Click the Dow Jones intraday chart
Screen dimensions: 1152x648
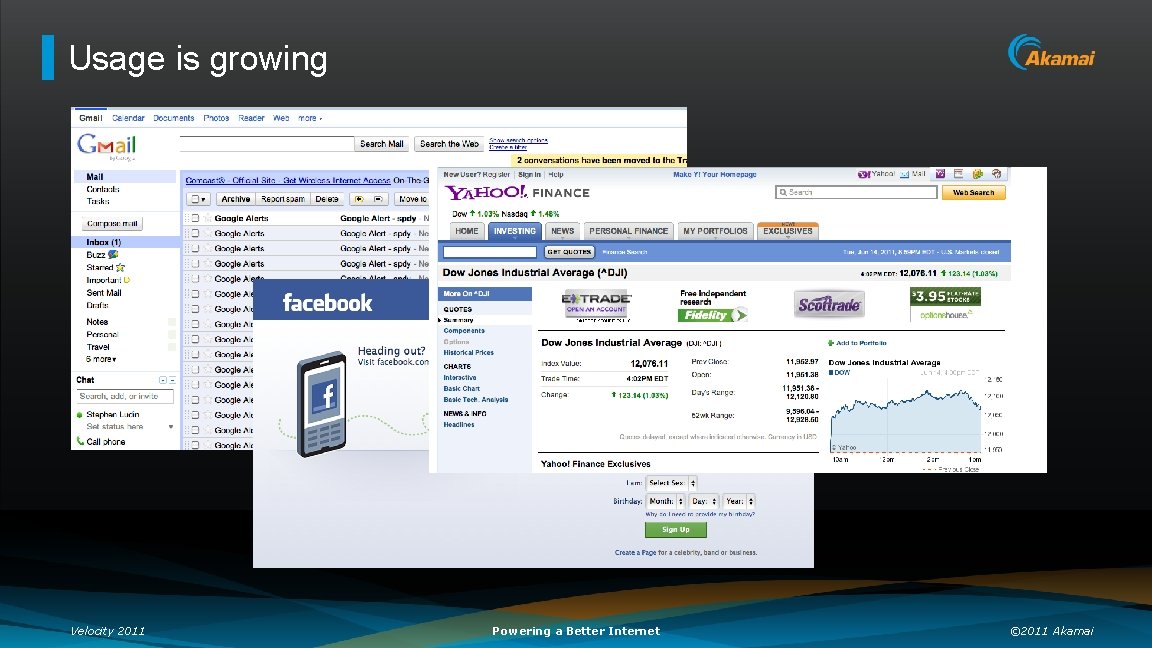point(907,418)
